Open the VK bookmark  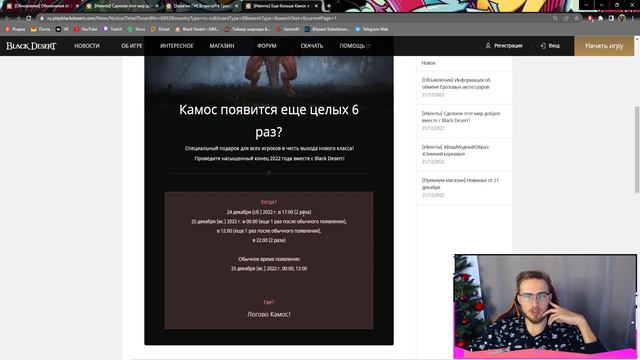pyautogui.click(x=62, y=29)
